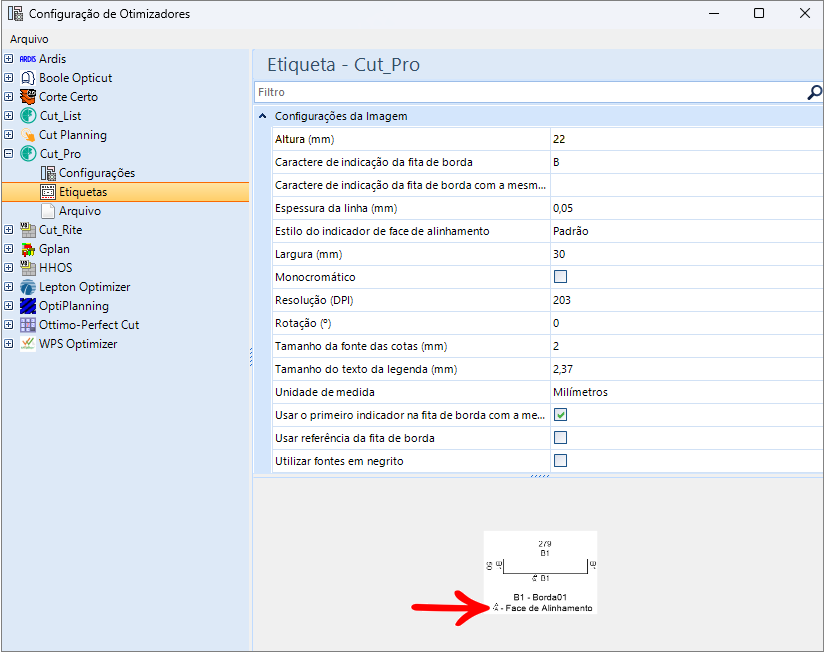
Task: Expand the Ardis tree node
Action: [8, 58]
